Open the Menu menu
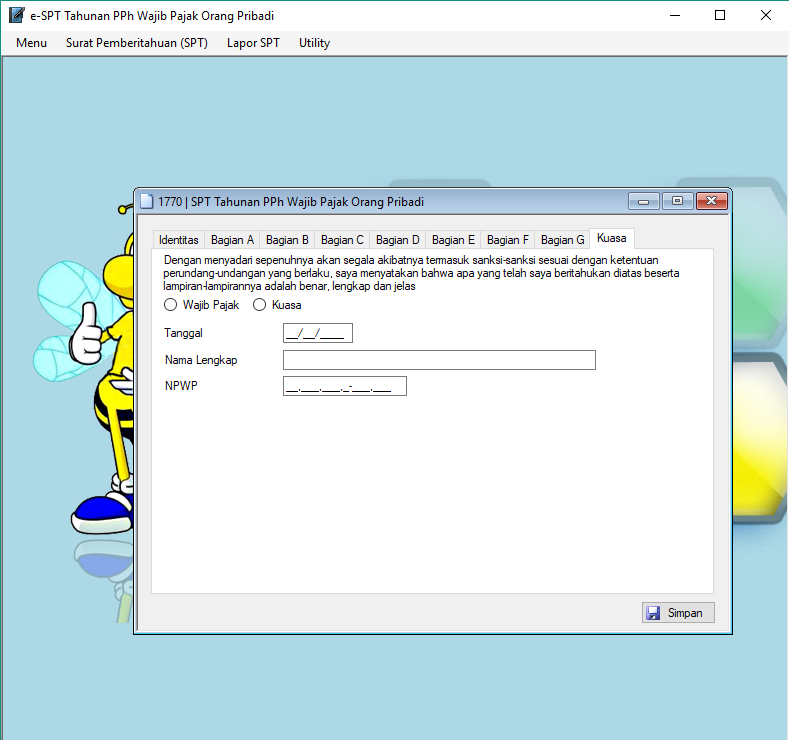Viewport: 789px width, 740px height. [31, 43]
